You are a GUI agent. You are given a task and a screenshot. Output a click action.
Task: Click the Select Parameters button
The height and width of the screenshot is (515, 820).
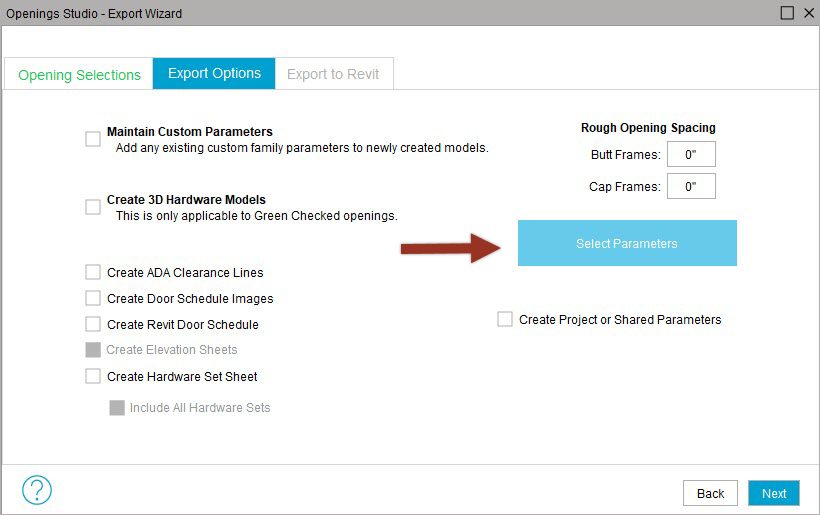(x=627, y=243)
